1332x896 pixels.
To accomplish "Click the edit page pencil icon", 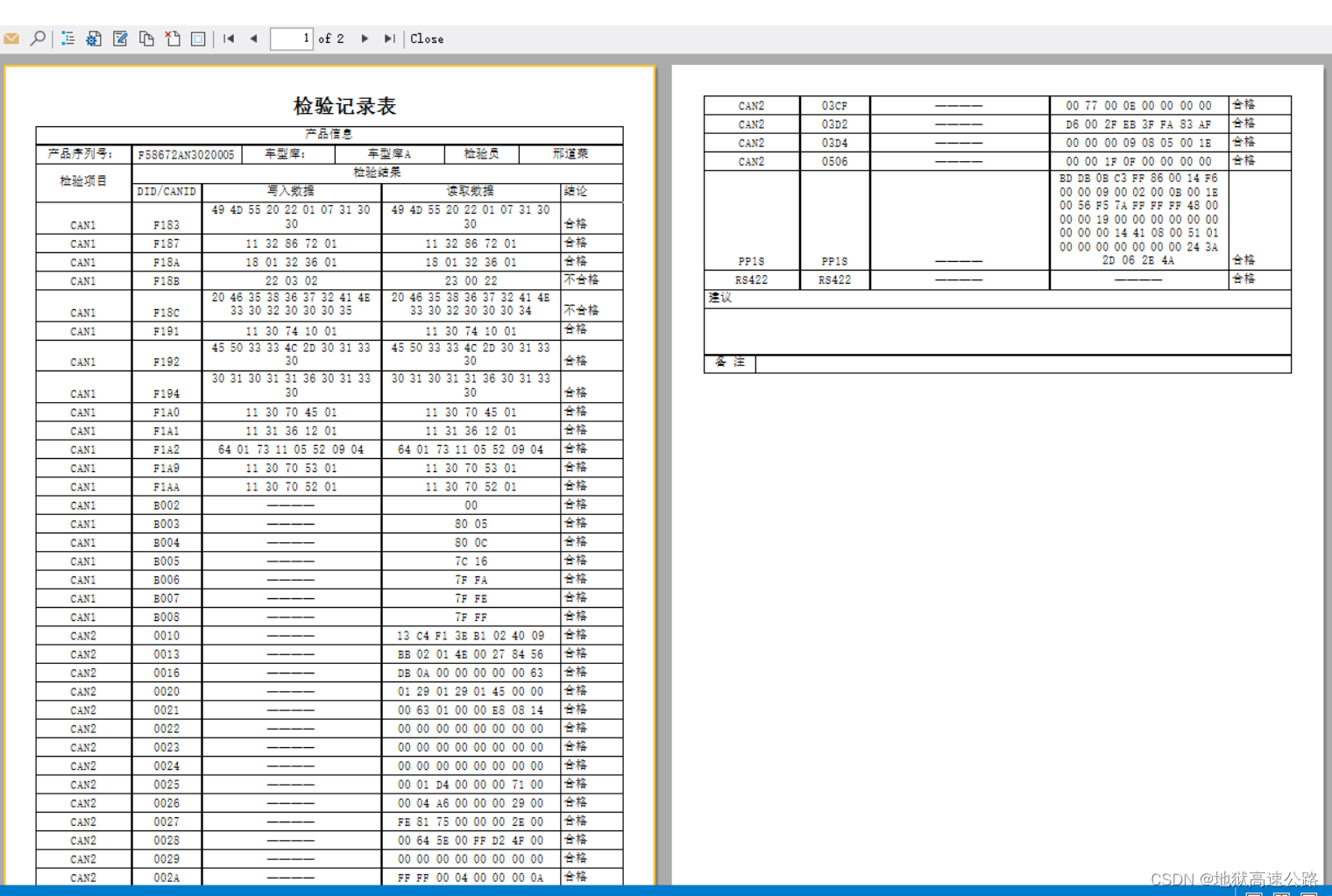I will pos(120,39).
